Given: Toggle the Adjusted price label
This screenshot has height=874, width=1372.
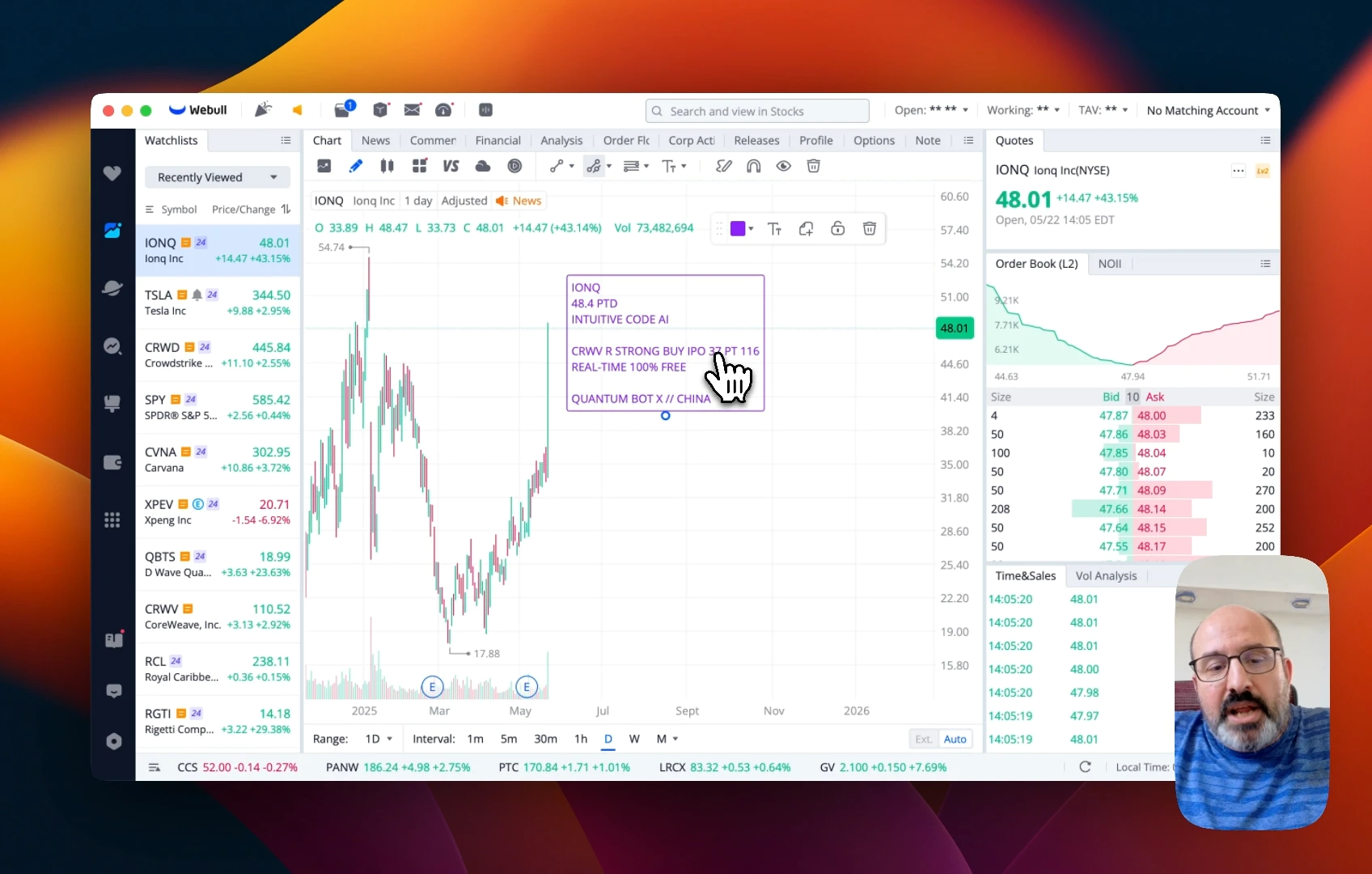Looking at the screenshot, I should pyautogui.click(x=464, y=201).
